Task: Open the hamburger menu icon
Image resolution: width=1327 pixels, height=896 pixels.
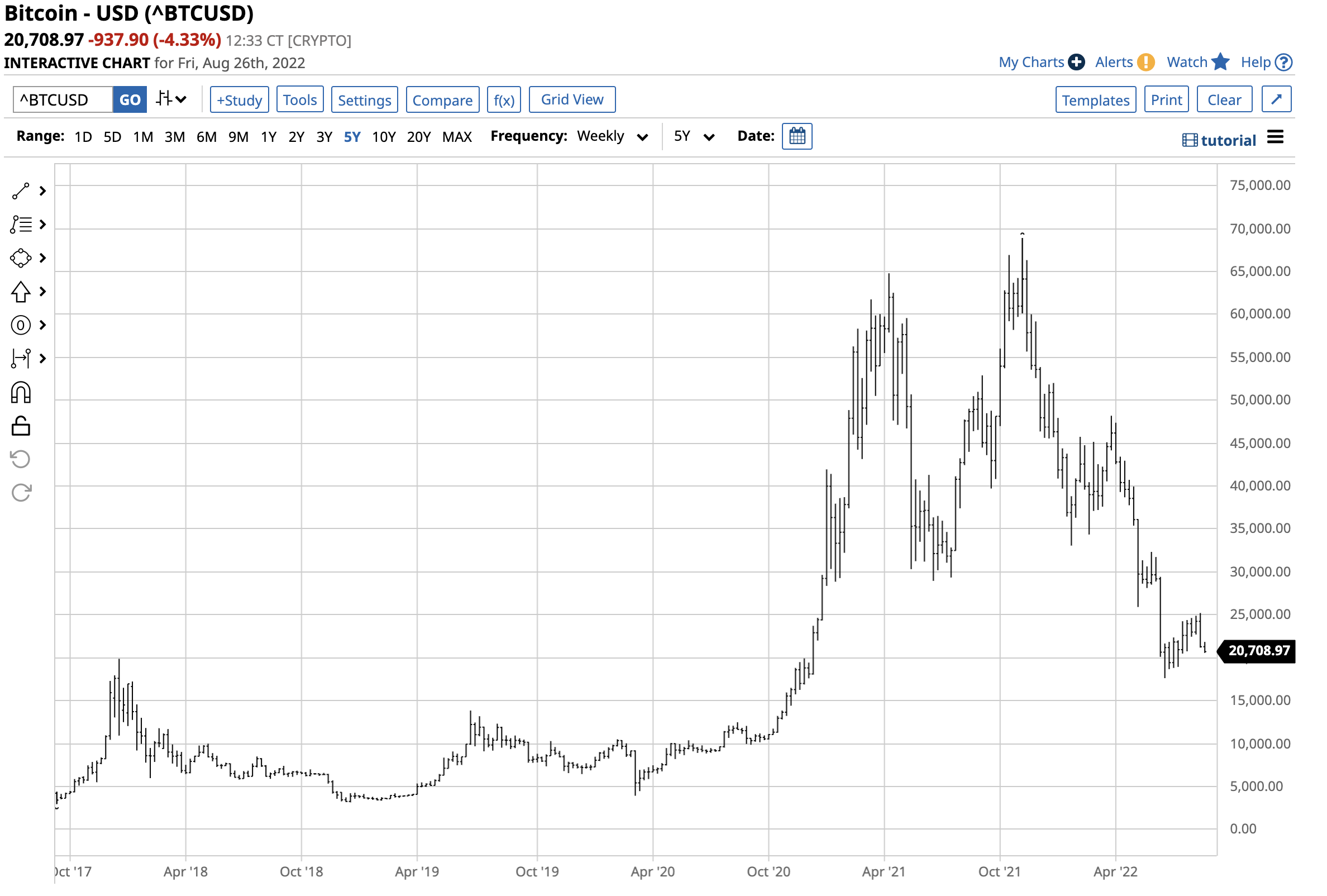Action: tap(1276, 137)
